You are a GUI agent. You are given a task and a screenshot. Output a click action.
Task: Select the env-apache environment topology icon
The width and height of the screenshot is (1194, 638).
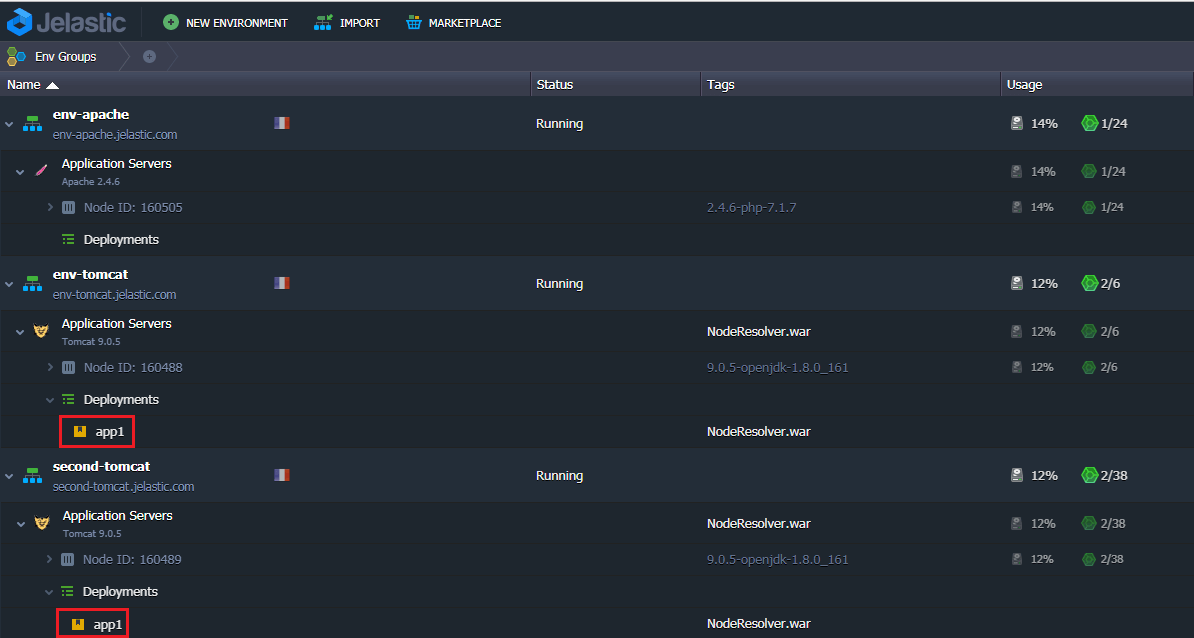32,123
